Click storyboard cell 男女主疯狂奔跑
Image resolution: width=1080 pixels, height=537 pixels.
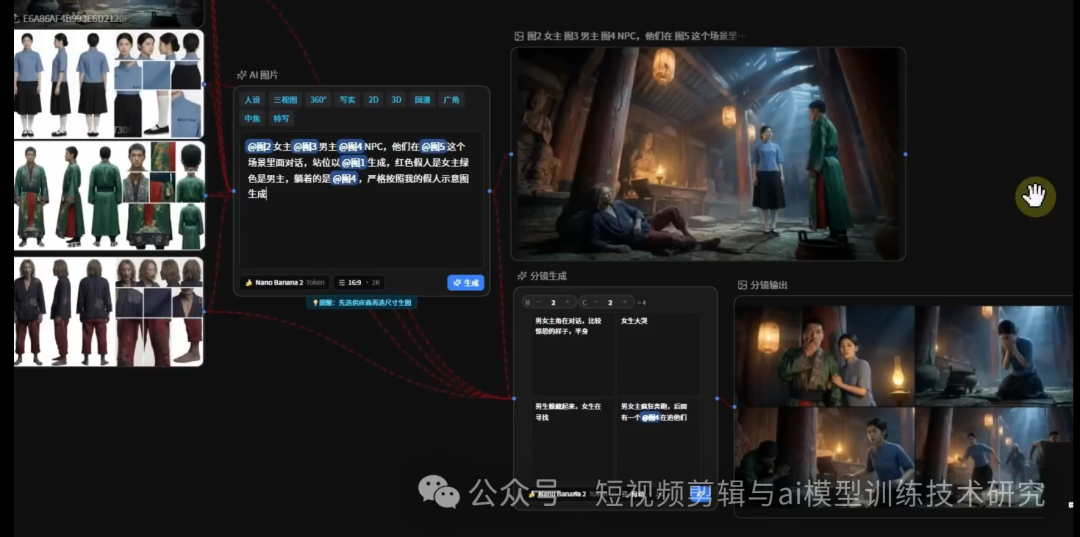[x=658, y=439]
